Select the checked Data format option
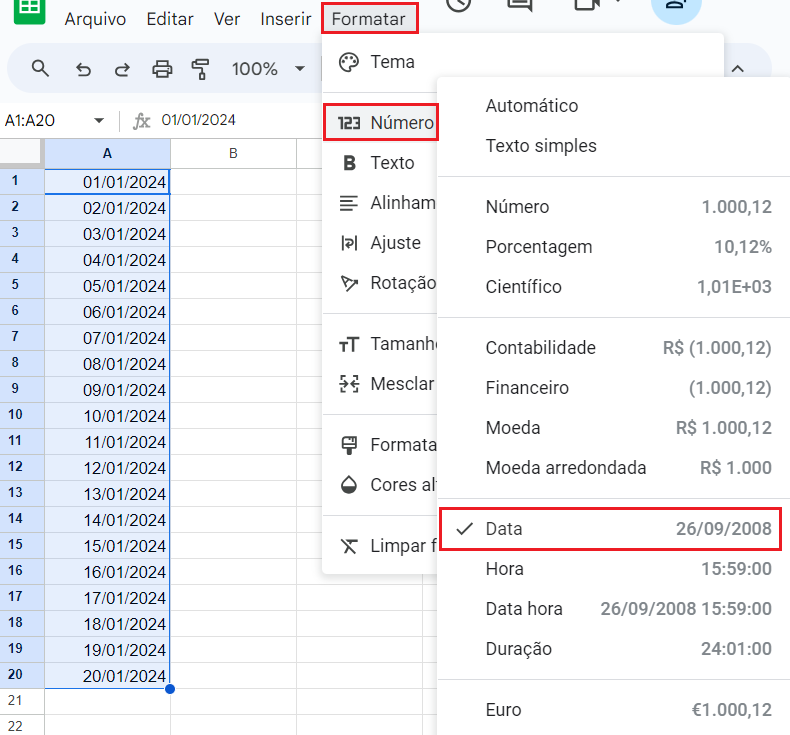The width and height of the screenshot is (790, 735). pyautogui.click(x=611, y=529)
